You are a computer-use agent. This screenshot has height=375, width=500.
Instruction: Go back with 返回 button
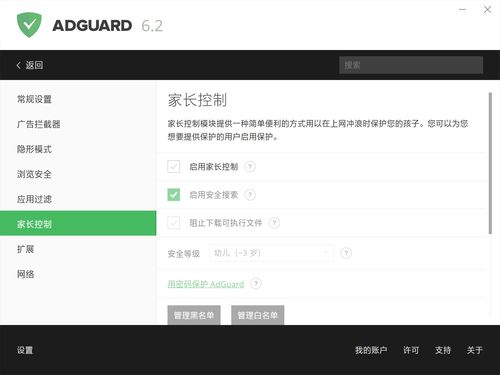[x=30, y=65]
